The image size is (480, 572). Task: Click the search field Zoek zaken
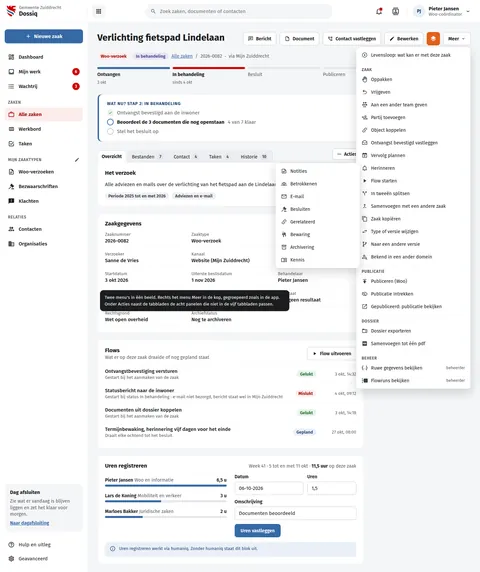tap(239, 11)
